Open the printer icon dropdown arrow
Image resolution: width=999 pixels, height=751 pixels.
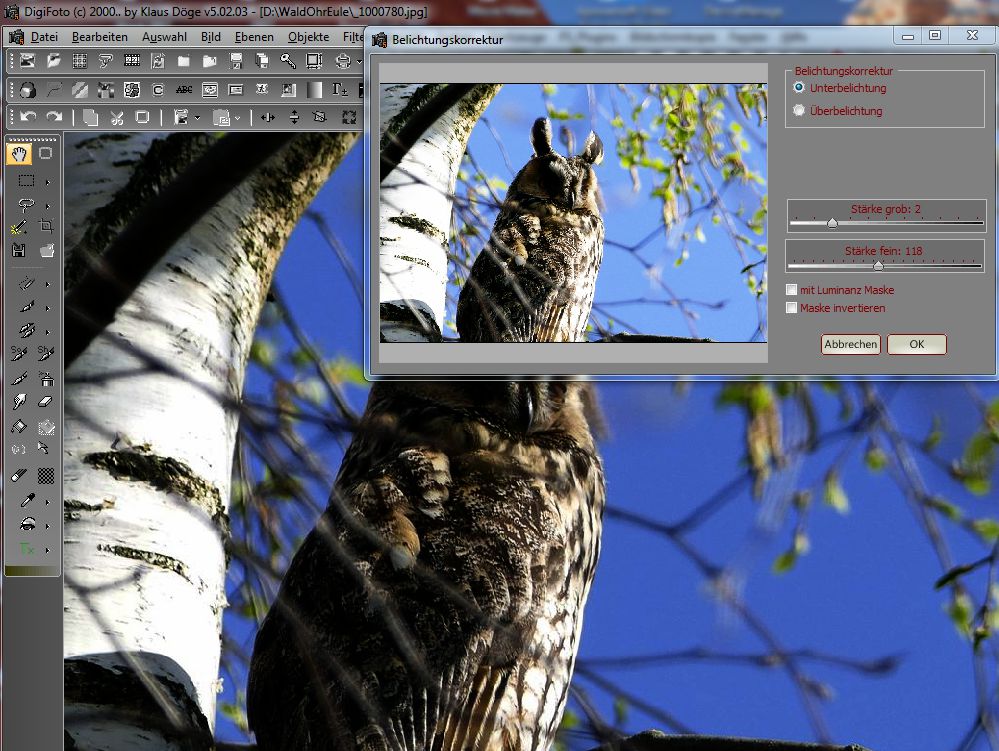(x=357, y=62)
